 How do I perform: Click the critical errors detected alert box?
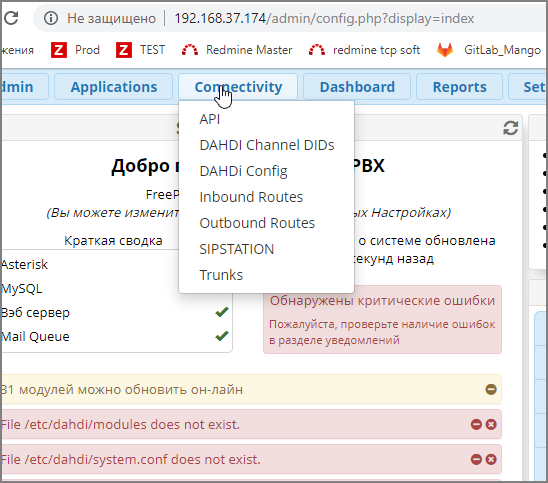[382, 319]
